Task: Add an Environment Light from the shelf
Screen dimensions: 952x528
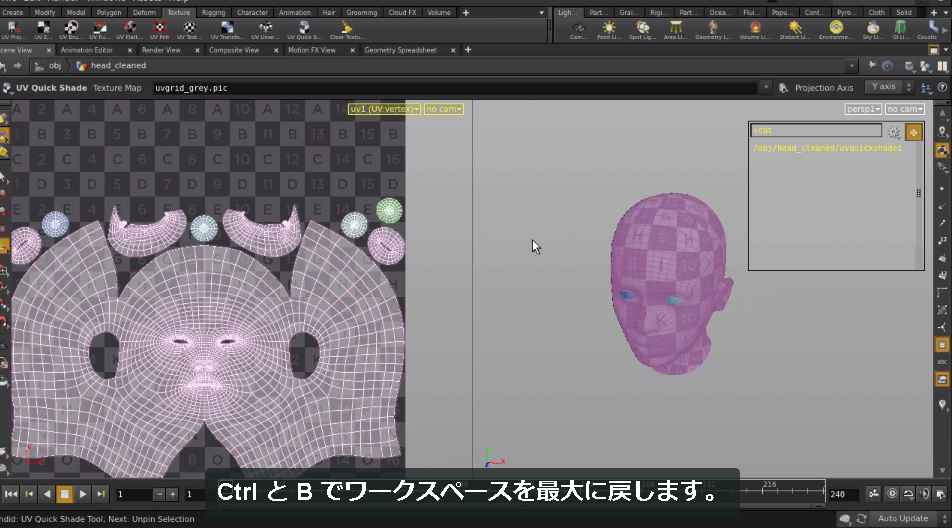Action: [x=836, y=29]
